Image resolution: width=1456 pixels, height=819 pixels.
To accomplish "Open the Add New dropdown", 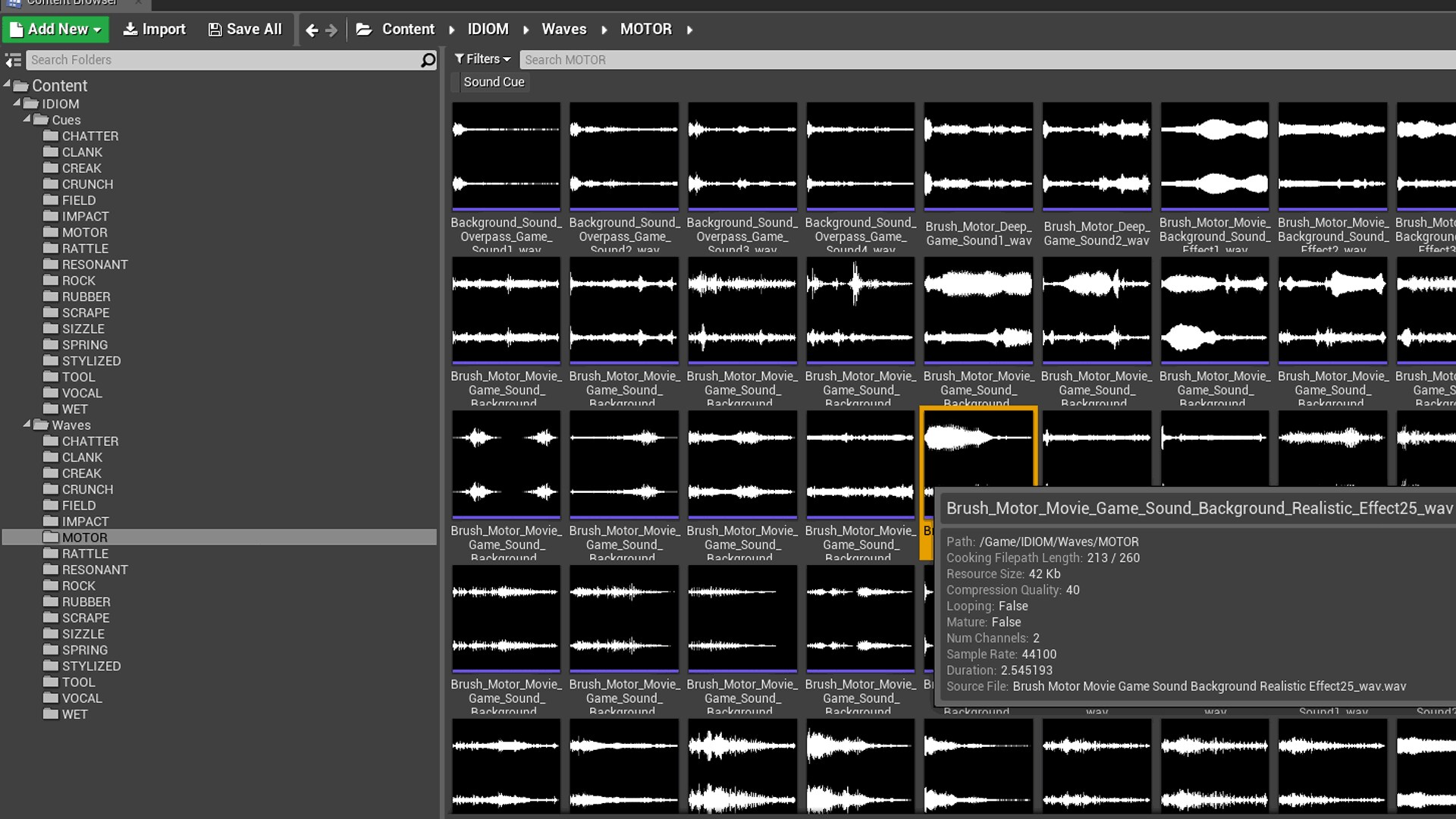I will (55, 29).
